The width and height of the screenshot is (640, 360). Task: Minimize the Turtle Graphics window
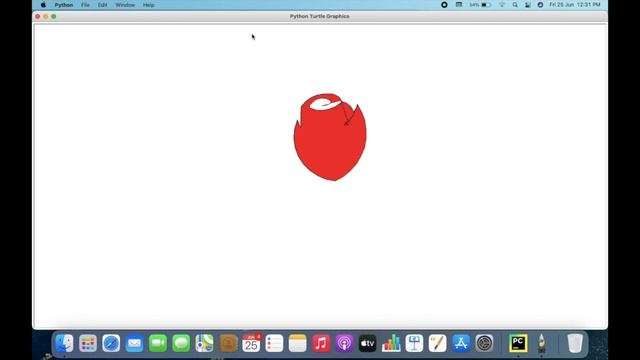pyautogui.click(x=46, y=16)
